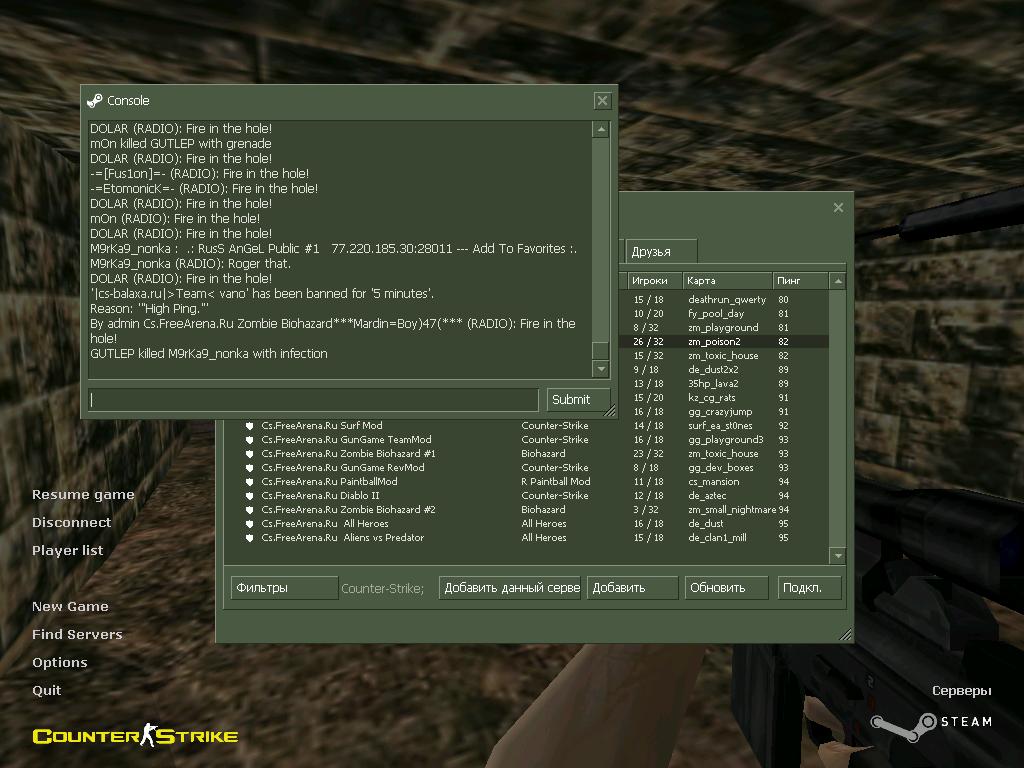Select the gg_crazyjump map row

[724, 412]
